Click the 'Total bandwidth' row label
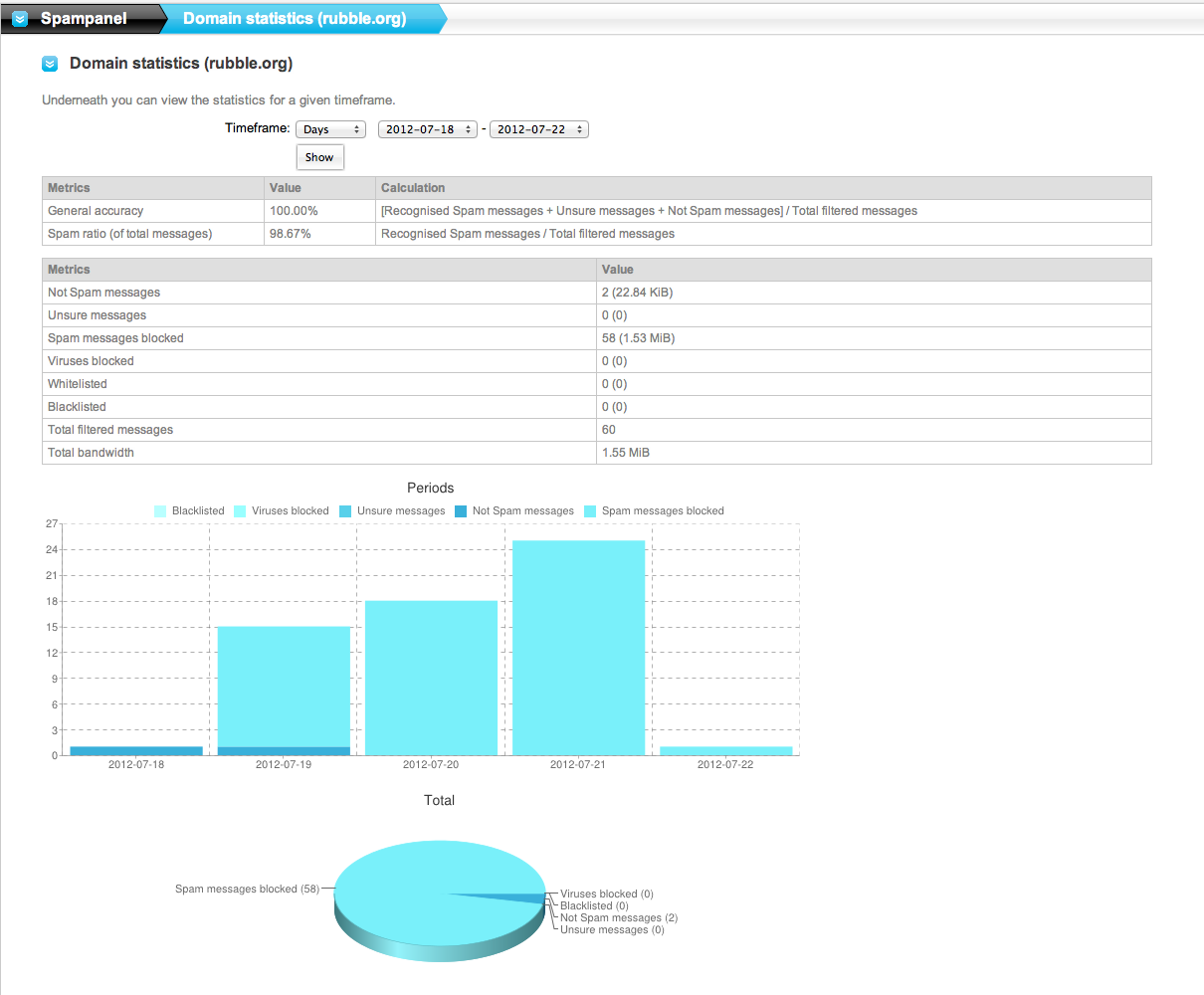This screenshot has height=995, width=1204. [x=91, y=453]
